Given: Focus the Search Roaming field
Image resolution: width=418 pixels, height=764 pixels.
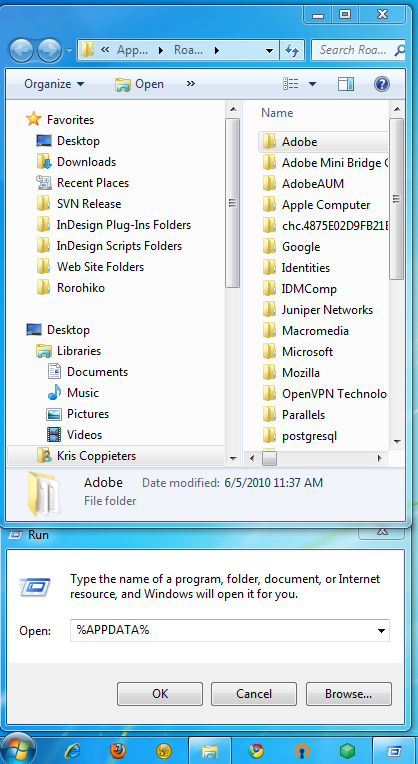Looking at the screenshot, I should [x=358, y=50].
